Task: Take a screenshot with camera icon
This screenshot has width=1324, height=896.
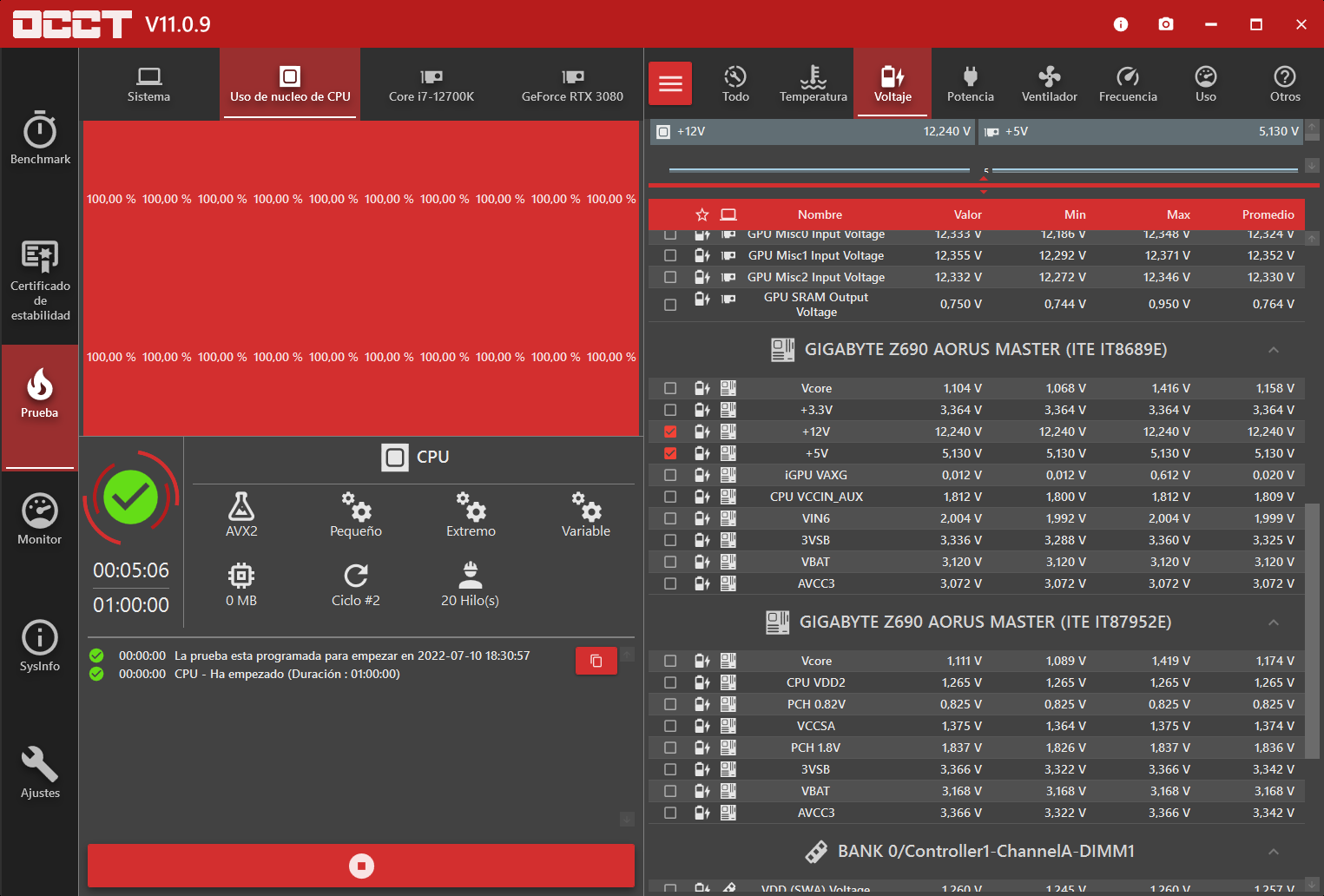Action: 1166,24
